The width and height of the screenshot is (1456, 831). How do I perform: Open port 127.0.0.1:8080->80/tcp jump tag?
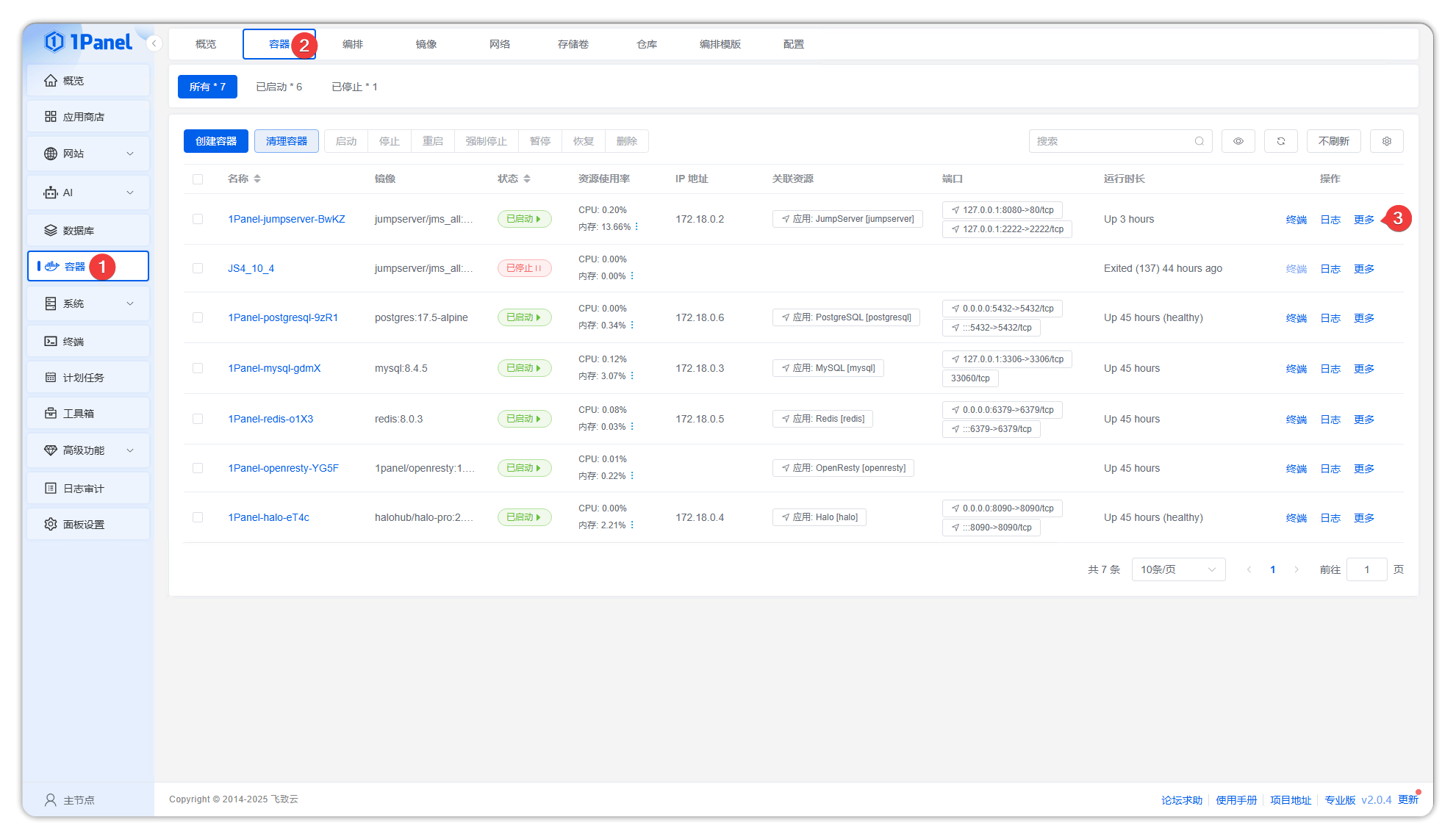(1003, 210)
